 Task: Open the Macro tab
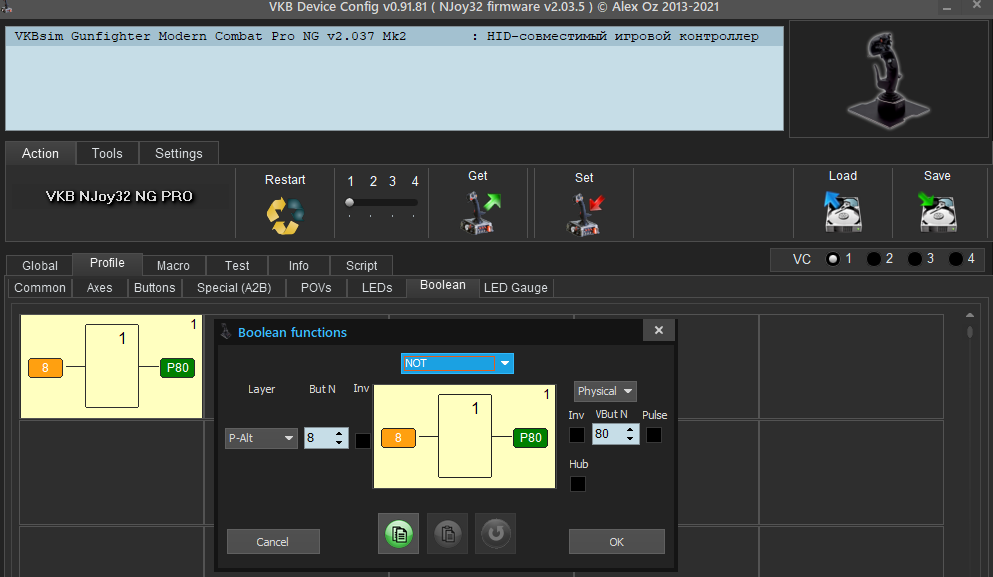point(173,265)
